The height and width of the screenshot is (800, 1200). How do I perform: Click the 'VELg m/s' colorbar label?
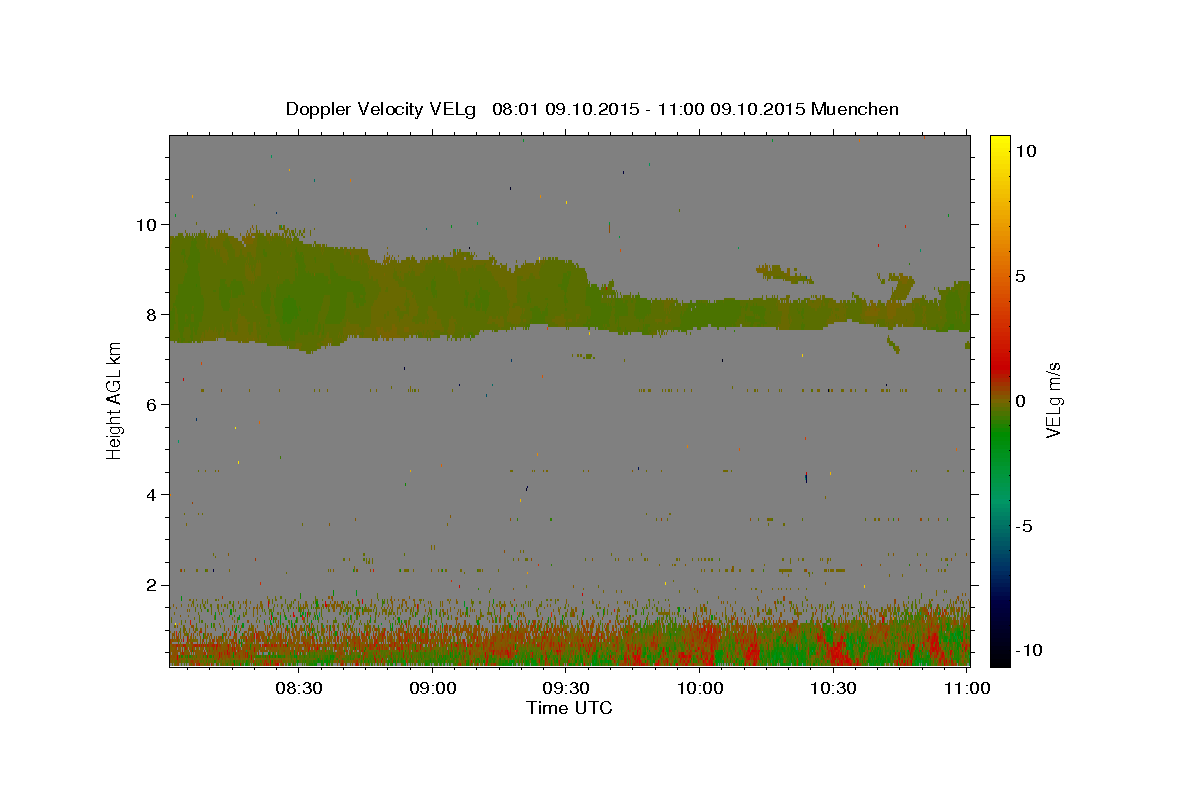1053,400
